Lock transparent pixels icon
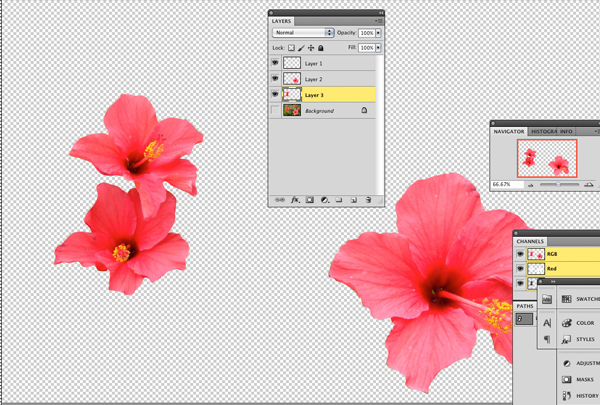Viewport: 600px width, 405px height. click(291, 48)
